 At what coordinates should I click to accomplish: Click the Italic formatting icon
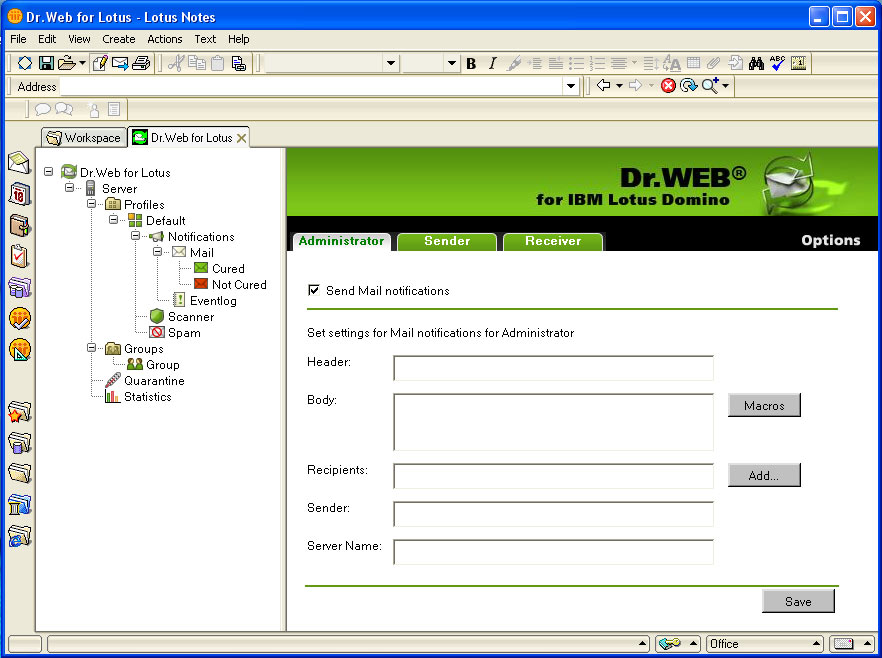click(493, 64)
